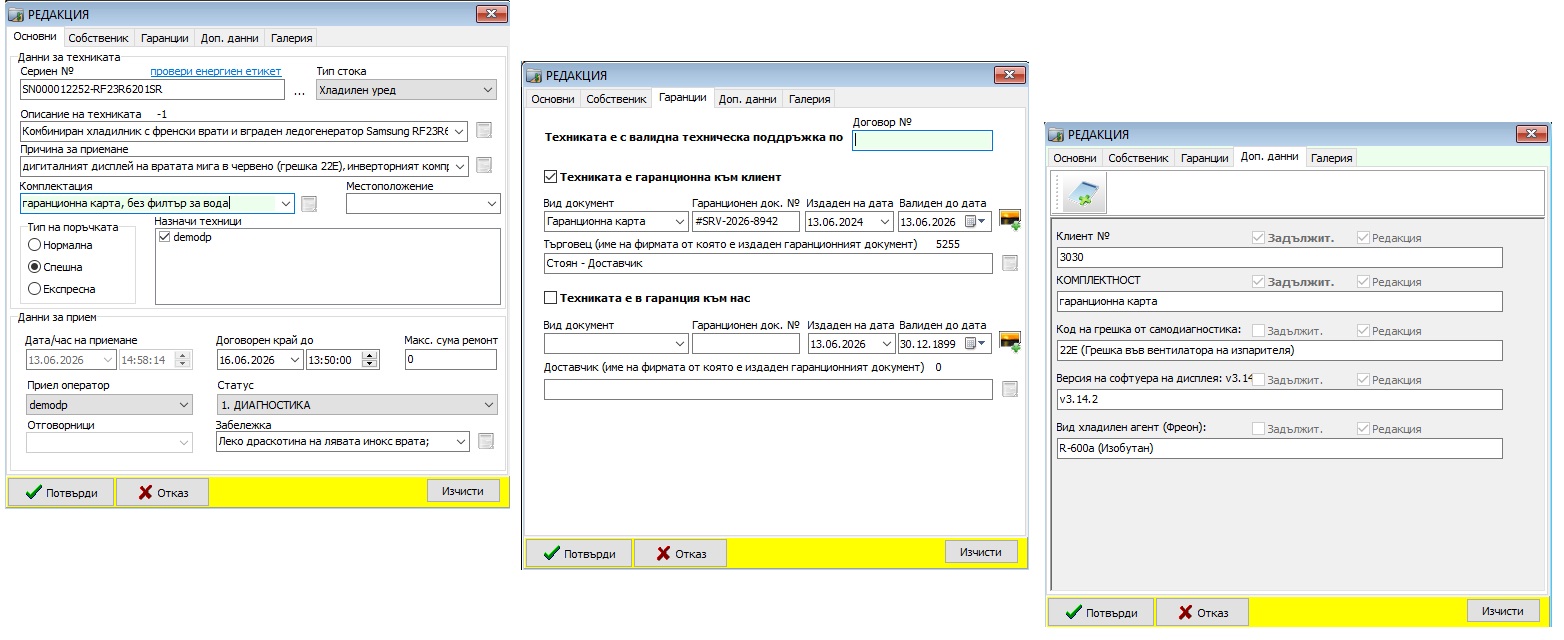Focus the Договор № input field
Viewport: 1564px width, 640px height.
[922, 141]
